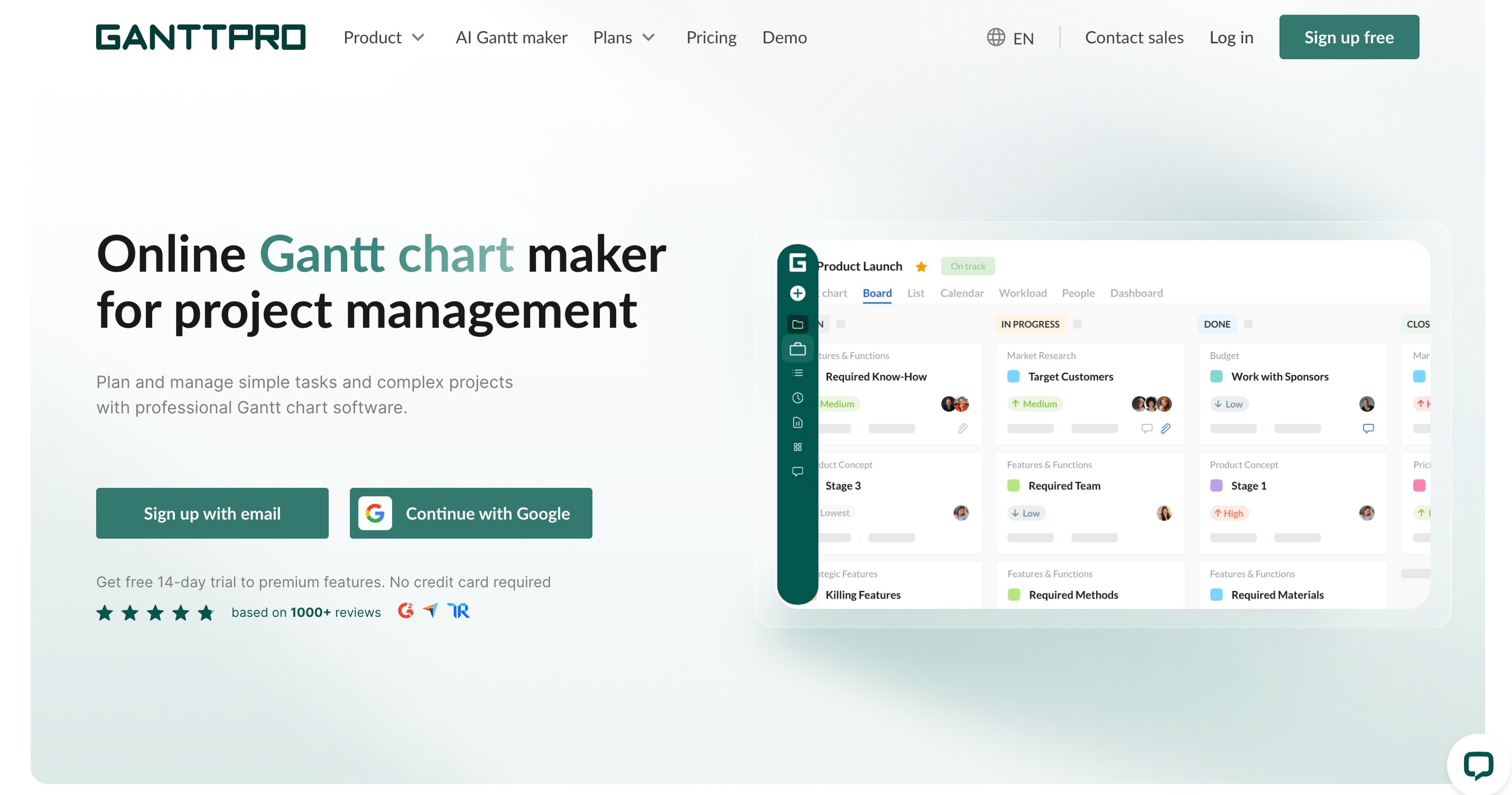This screenshot has height=795, width=1512.
Task: Click the Capterra reviews logo
Action: (x=430, y=611)
